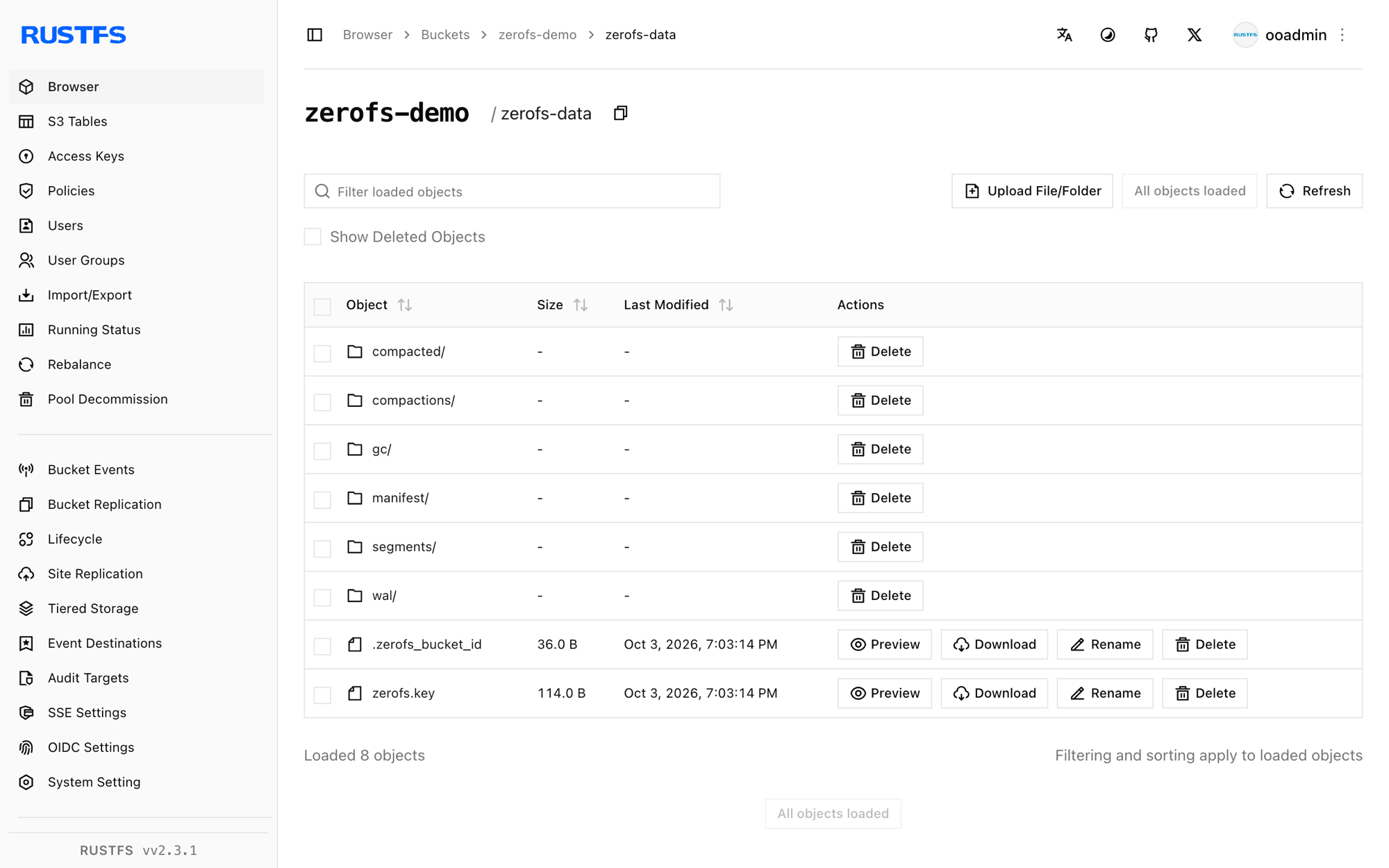Viewport: 1389px width, 868px height.
Task: Check the manifest/ row checkbox
Action: pyautogui.click(x=322, y=499)
